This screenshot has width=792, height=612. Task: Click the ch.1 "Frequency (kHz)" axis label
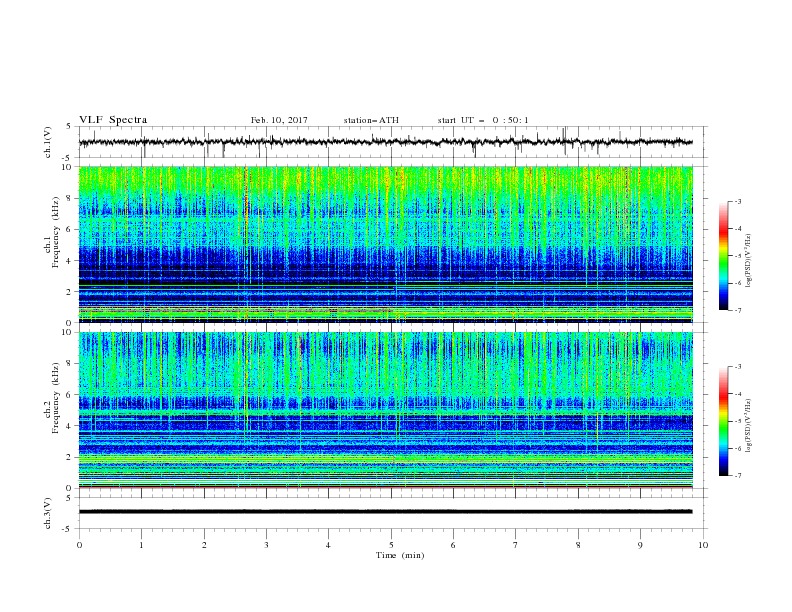point(56,230)
